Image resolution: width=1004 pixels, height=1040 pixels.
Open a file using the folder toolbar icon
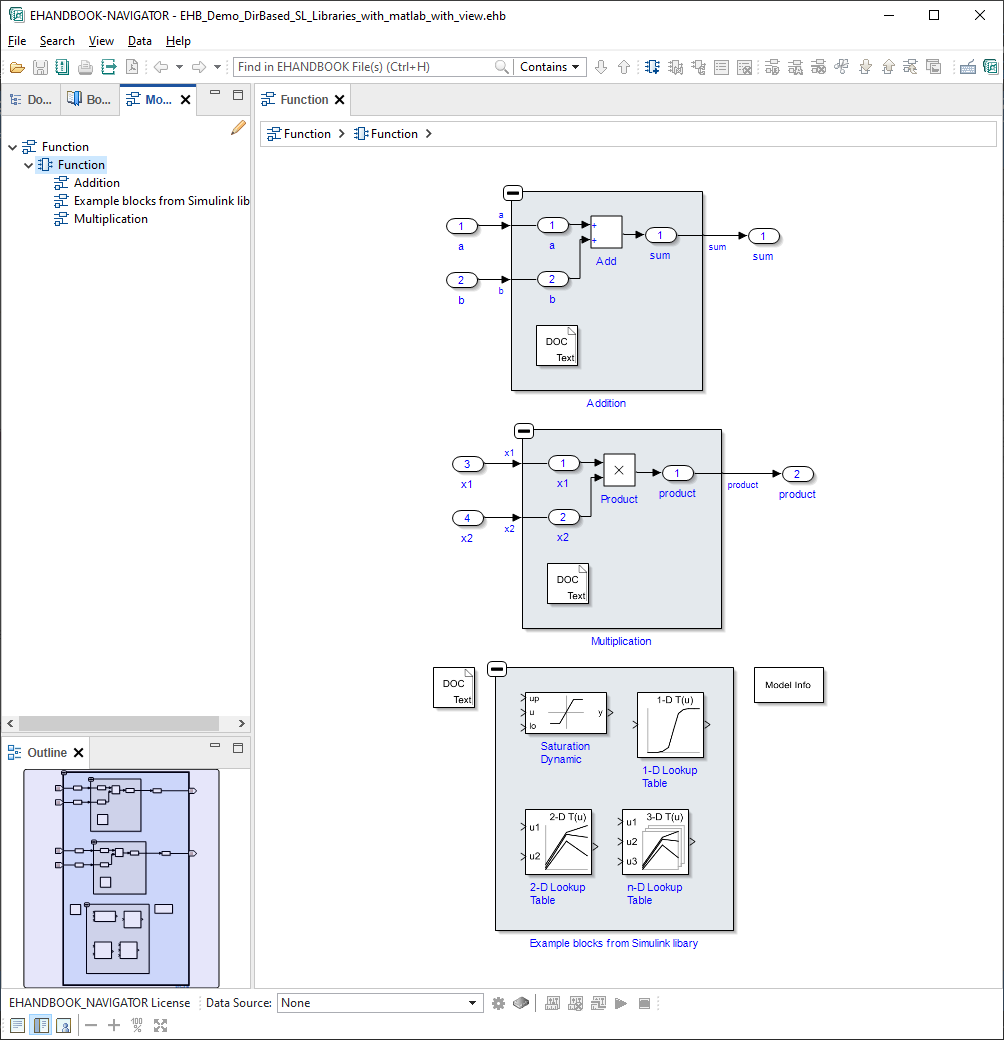click(x=18, y=67)
